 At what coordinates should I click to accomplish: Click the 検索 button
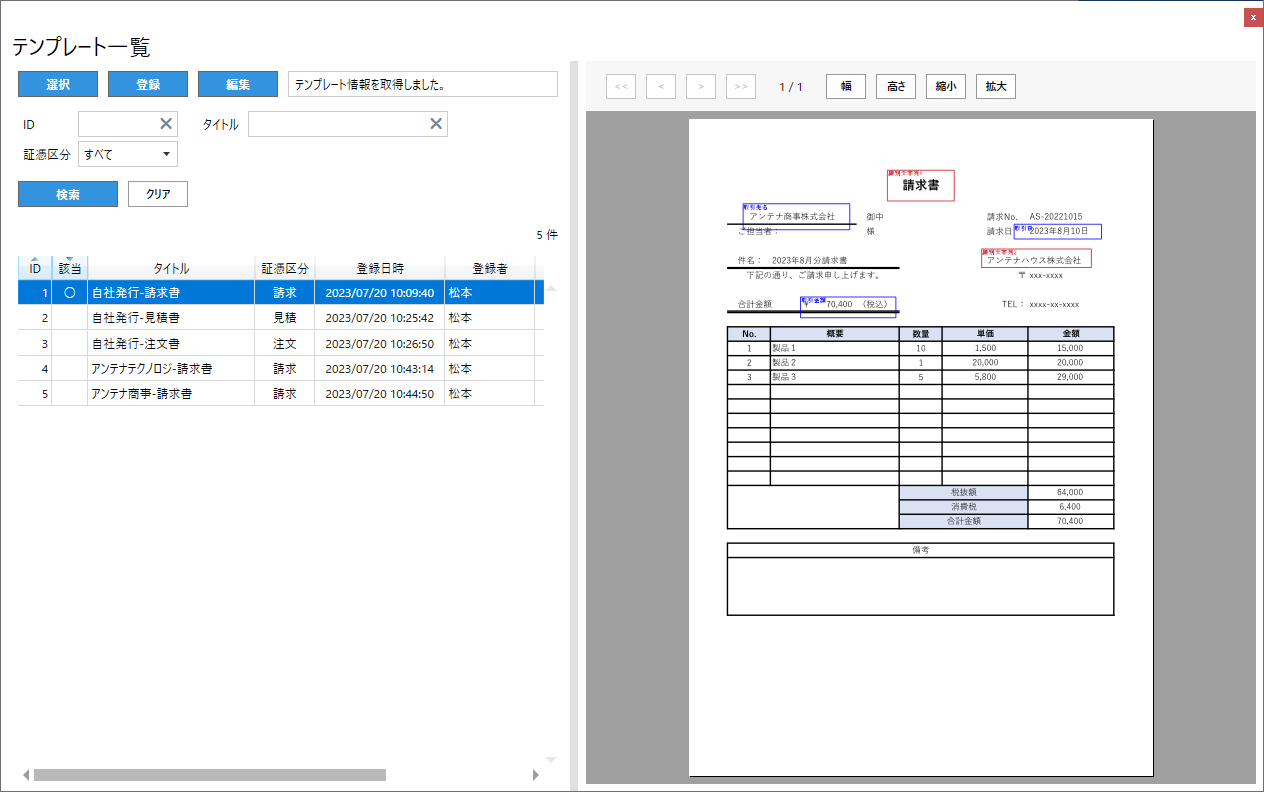click(x=68, y=194)
